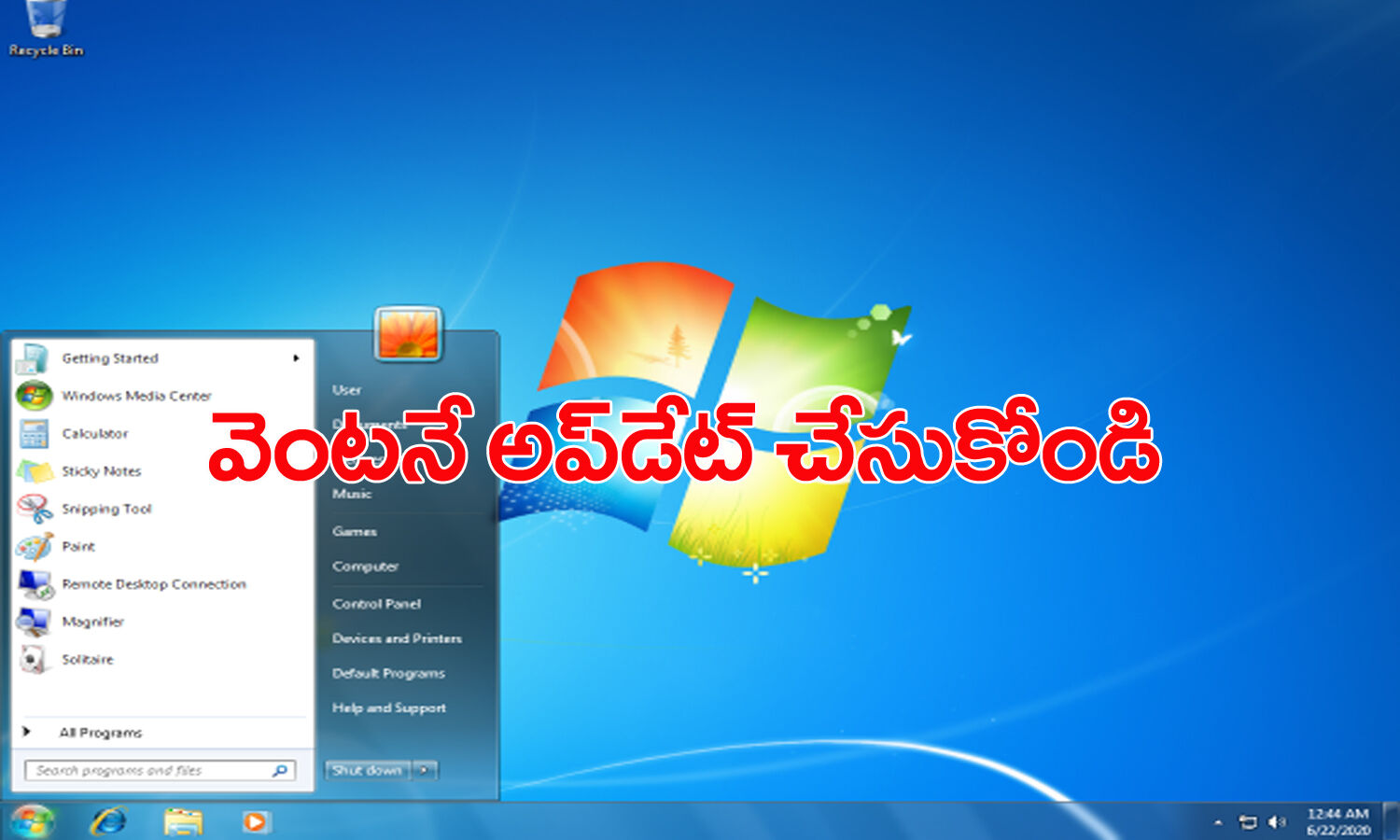Image resolution: width=1400 pixels, height=840 pixels.
Task: Click the user account picture thumbnail
Action: tap(408, 334)
